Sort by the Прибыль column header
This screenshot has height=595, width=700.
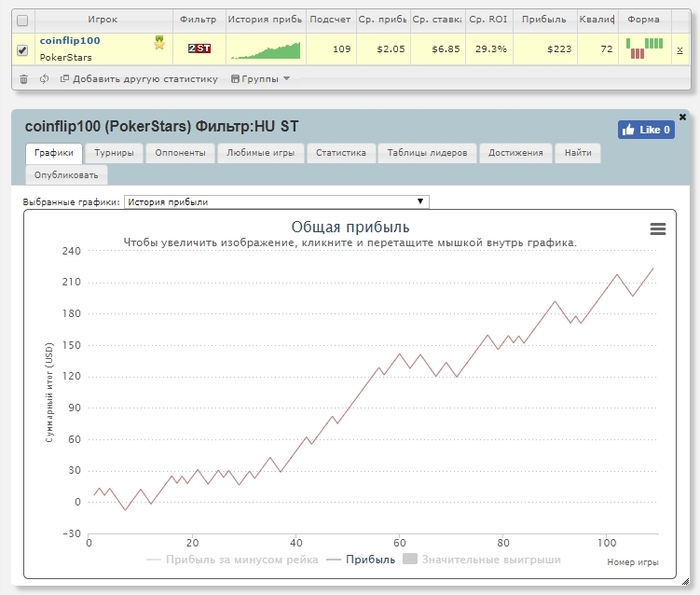point(544,20)
